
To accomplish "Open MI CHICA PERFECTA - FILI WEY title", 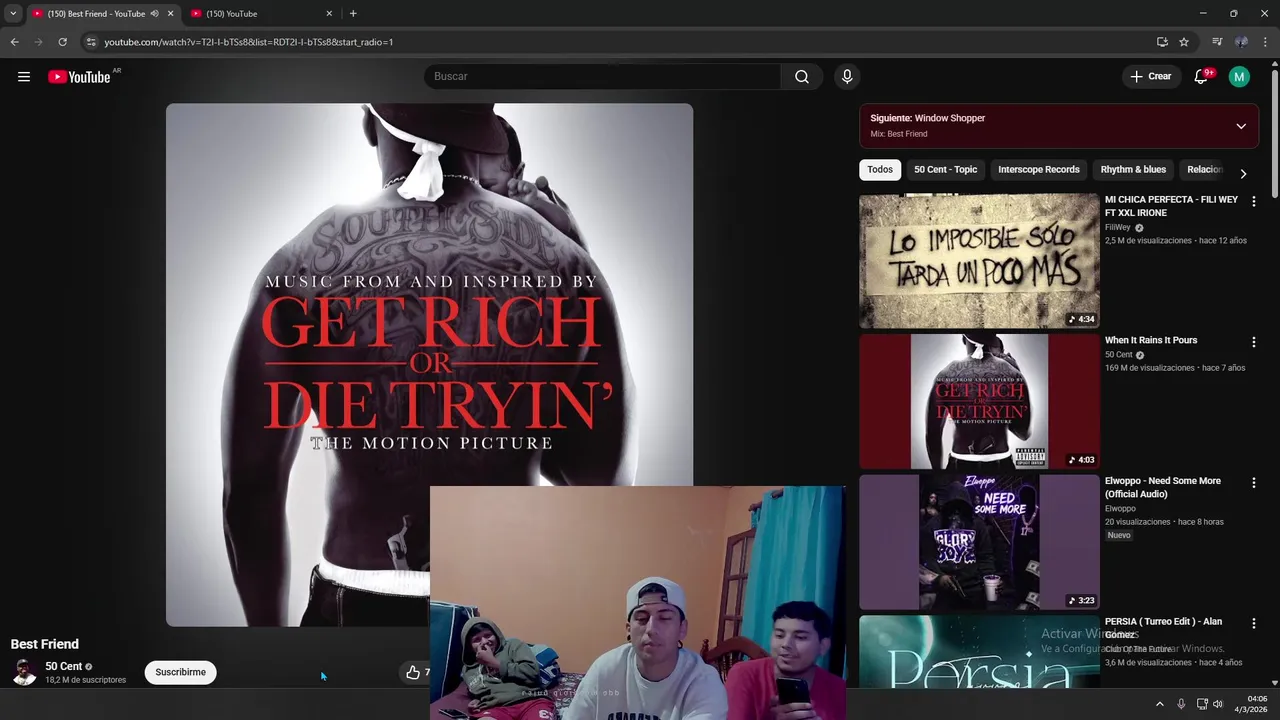I will tap(1171, 206).
